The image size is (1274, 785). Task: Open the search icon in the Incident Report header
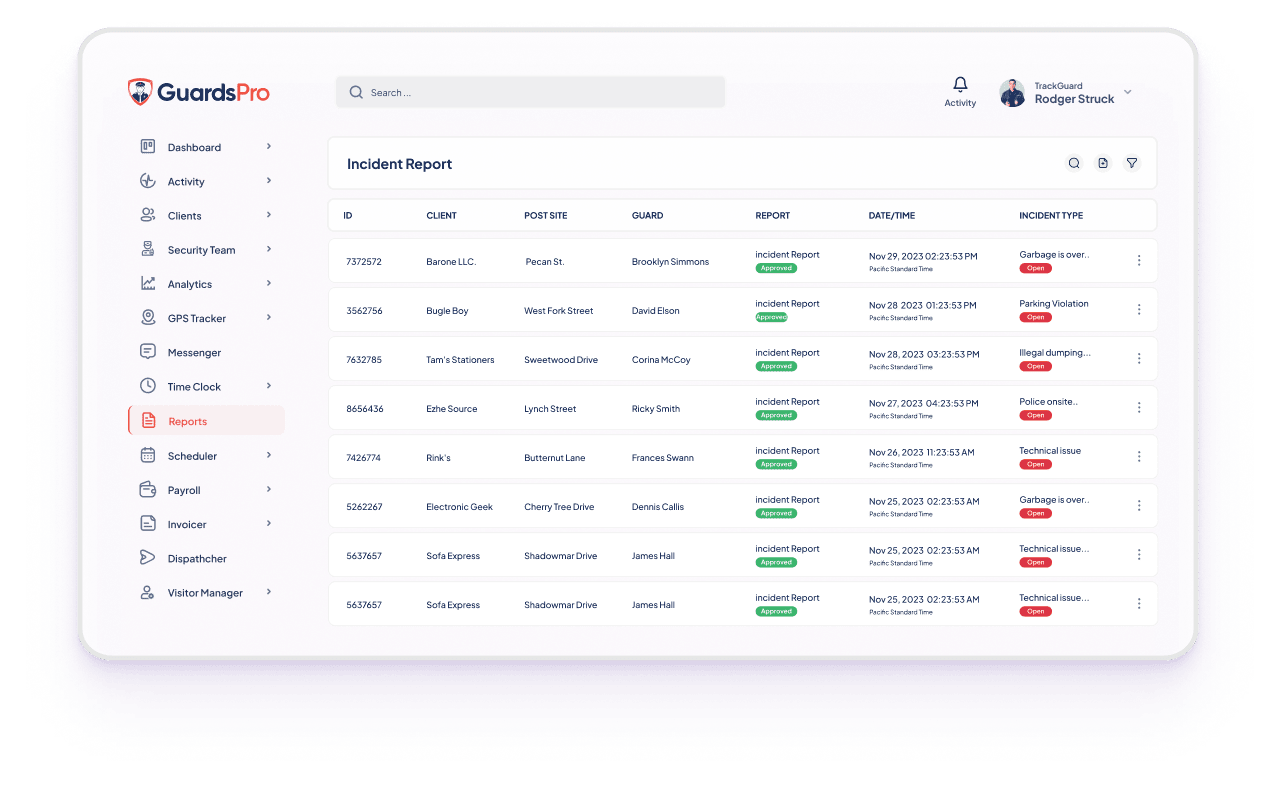(x=1074, y=162)
